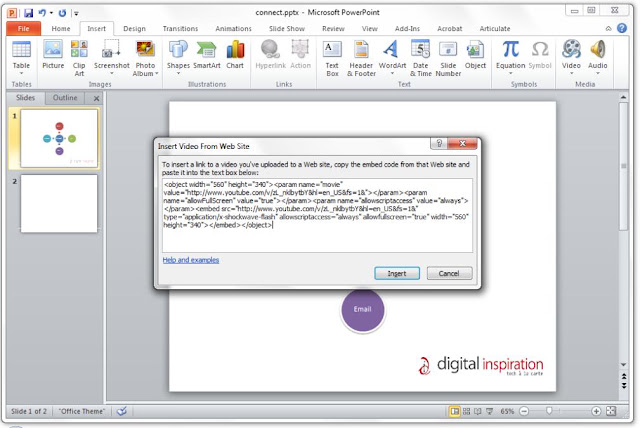
Task: Select the blank slide 2 thumbnail
Action: pos(59,204)
